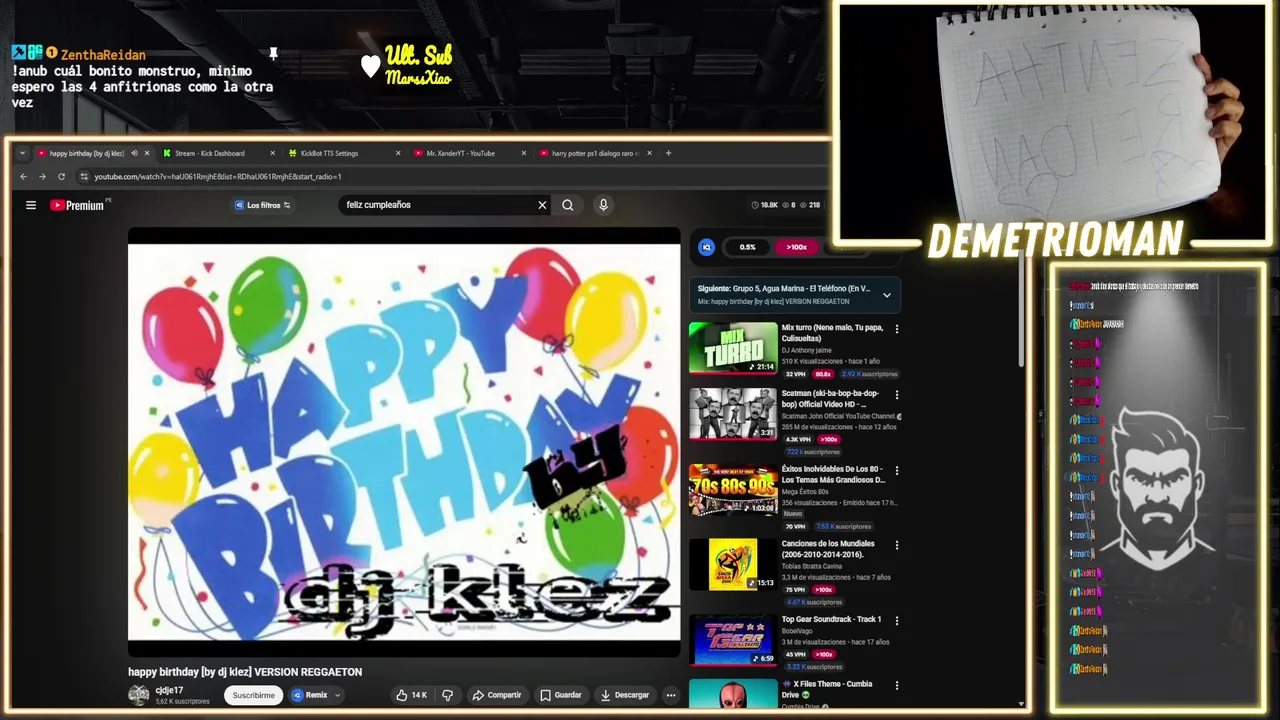Close the Mr. XanderYT - YouTube tab
1280x720 pixels.
[x=523, y=153]
